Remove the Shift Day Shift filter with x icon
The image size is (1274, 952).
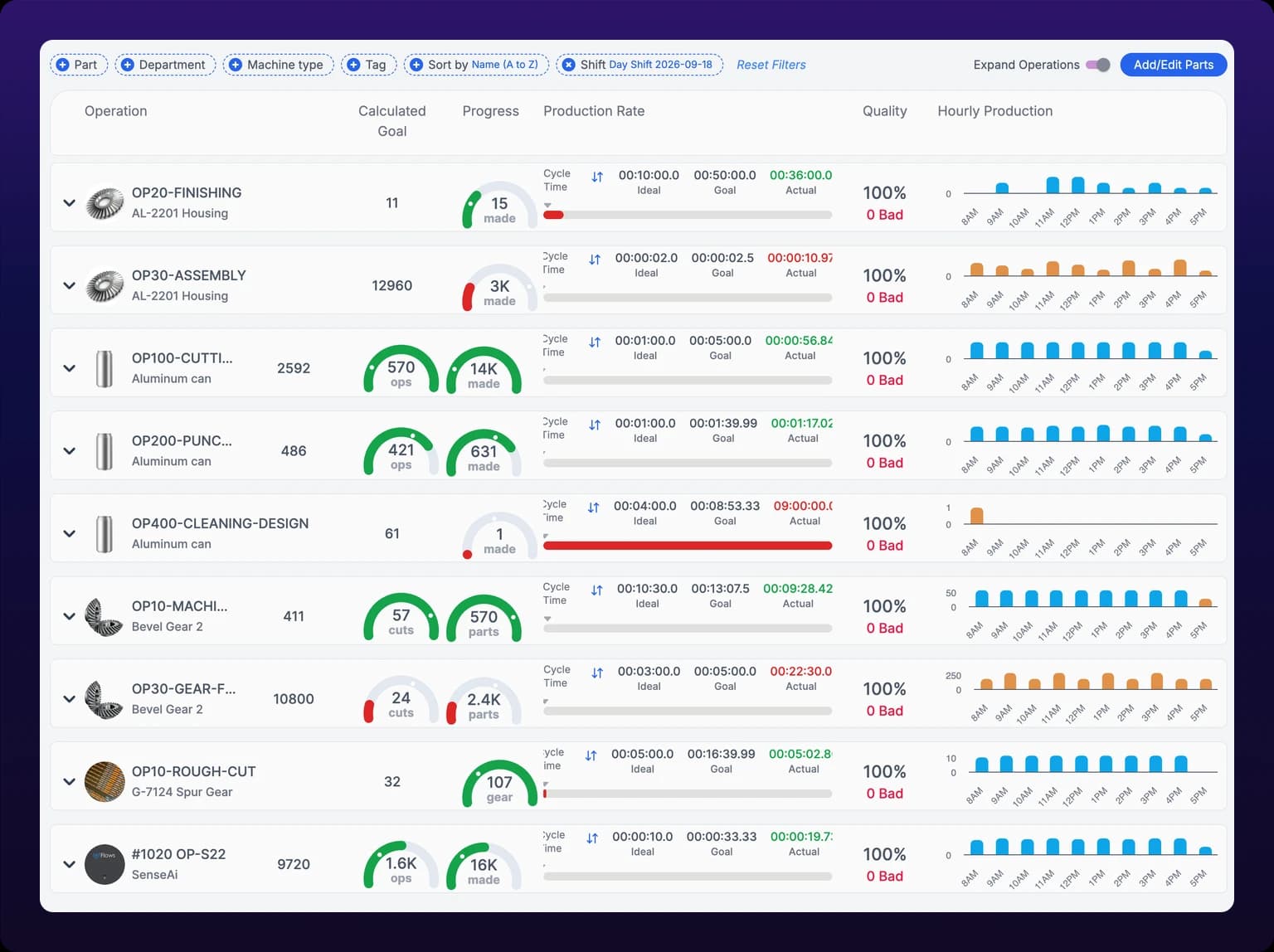568,65
